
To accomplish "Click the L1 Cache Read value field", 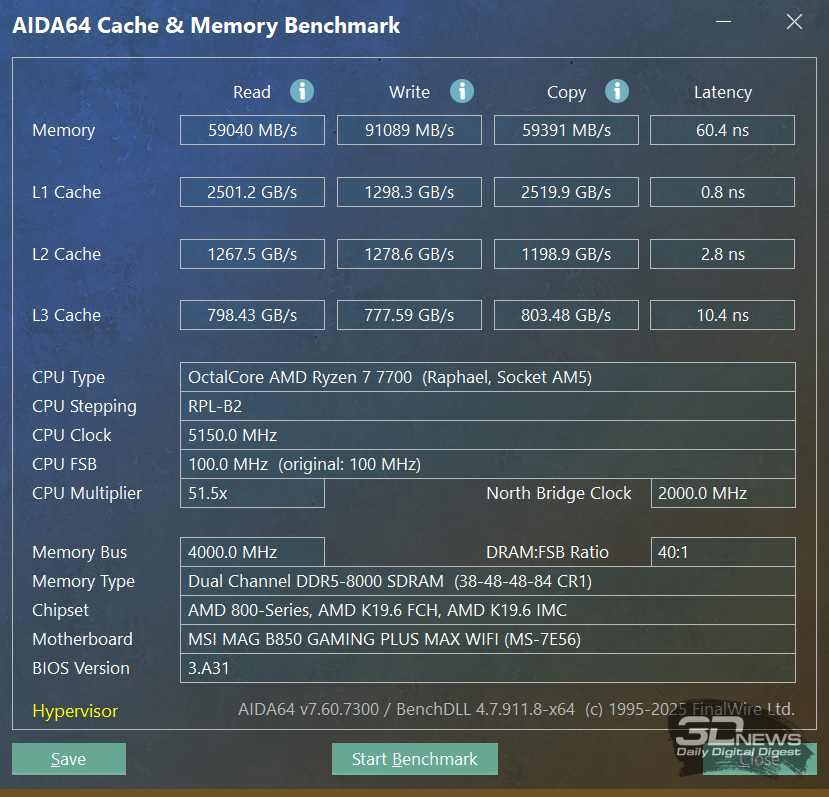I will pos(252,192).
